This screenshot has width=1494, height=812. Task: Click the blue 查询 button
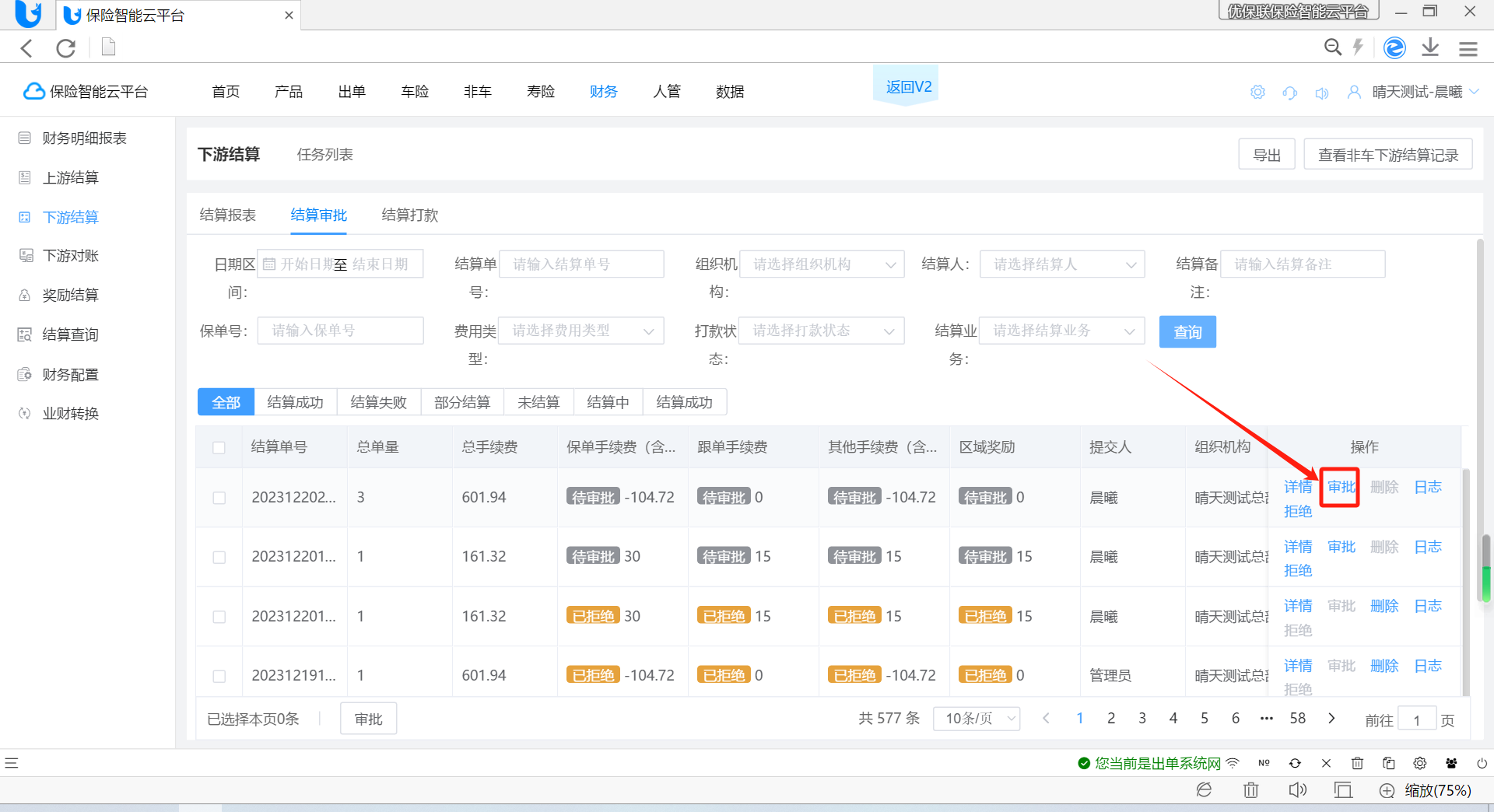[x=1187, y=332]
